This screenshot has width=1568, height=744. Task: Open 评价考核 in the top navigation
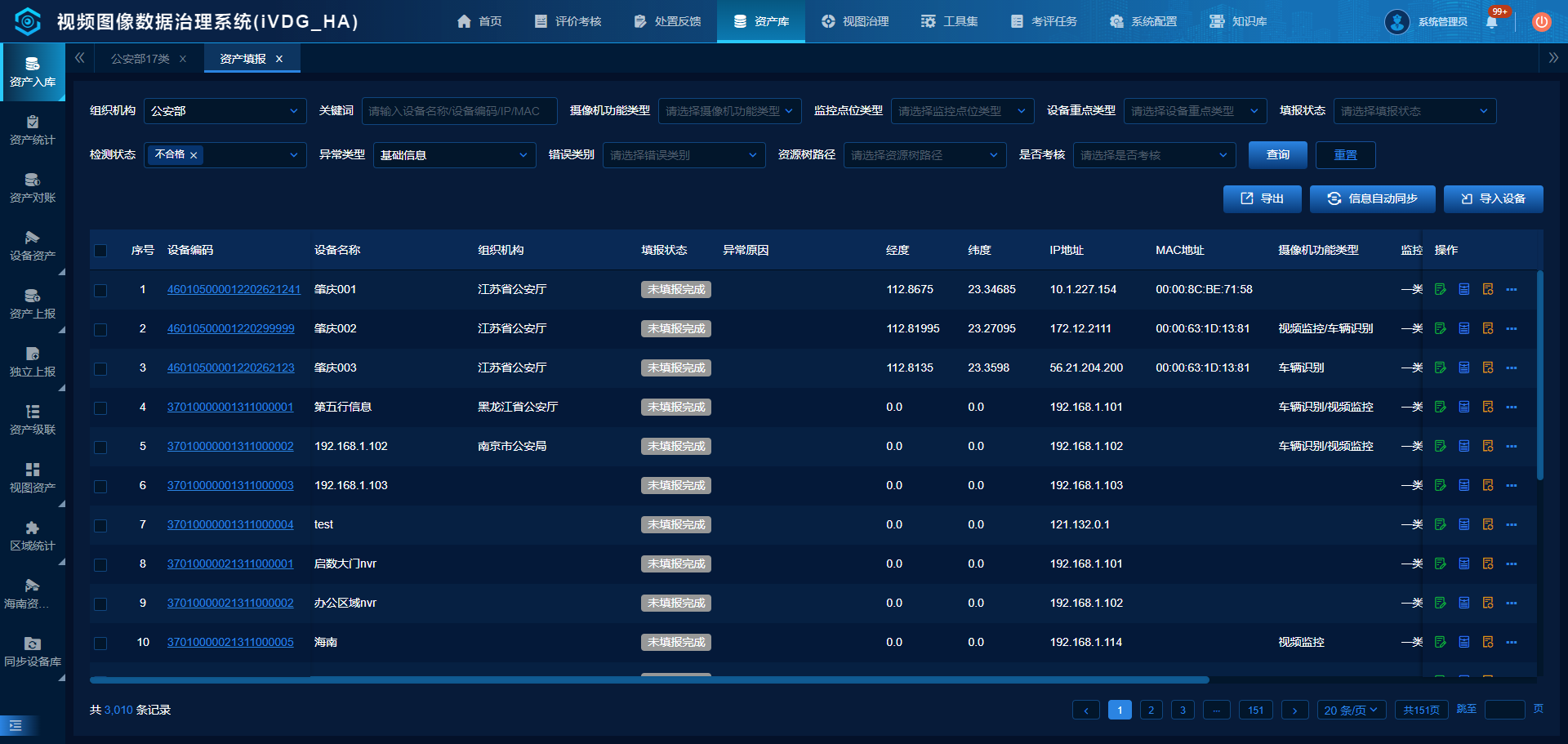568,21
